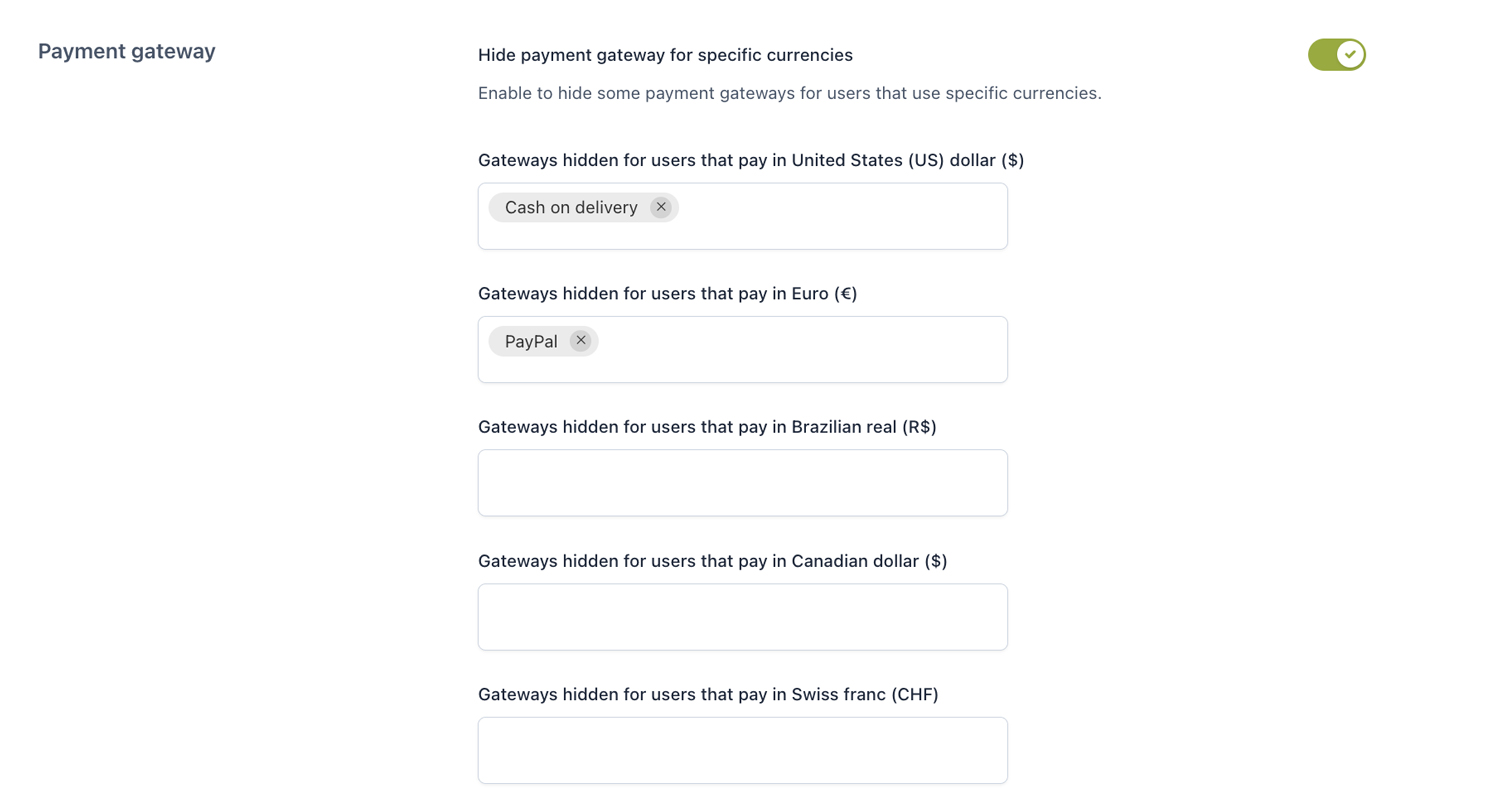Remove the Cash on delivery tag
The image size is (1500, 810).
click(660, 207)
